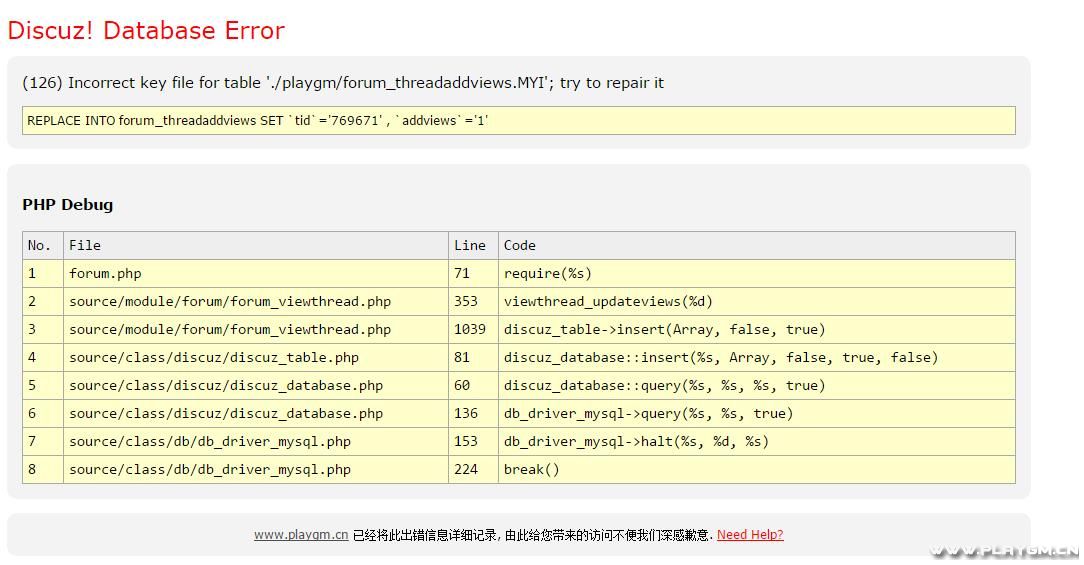Select discuz_table->insert code cell
Screen dimensions: 1084x565
click(x=757, y=330)
